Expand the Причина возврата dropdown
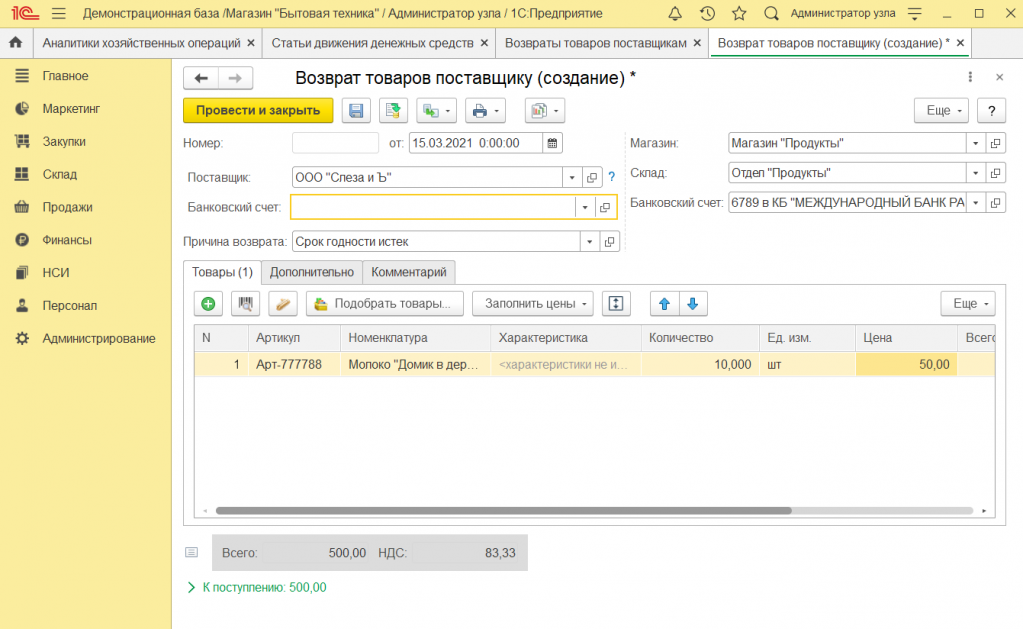 590,242
